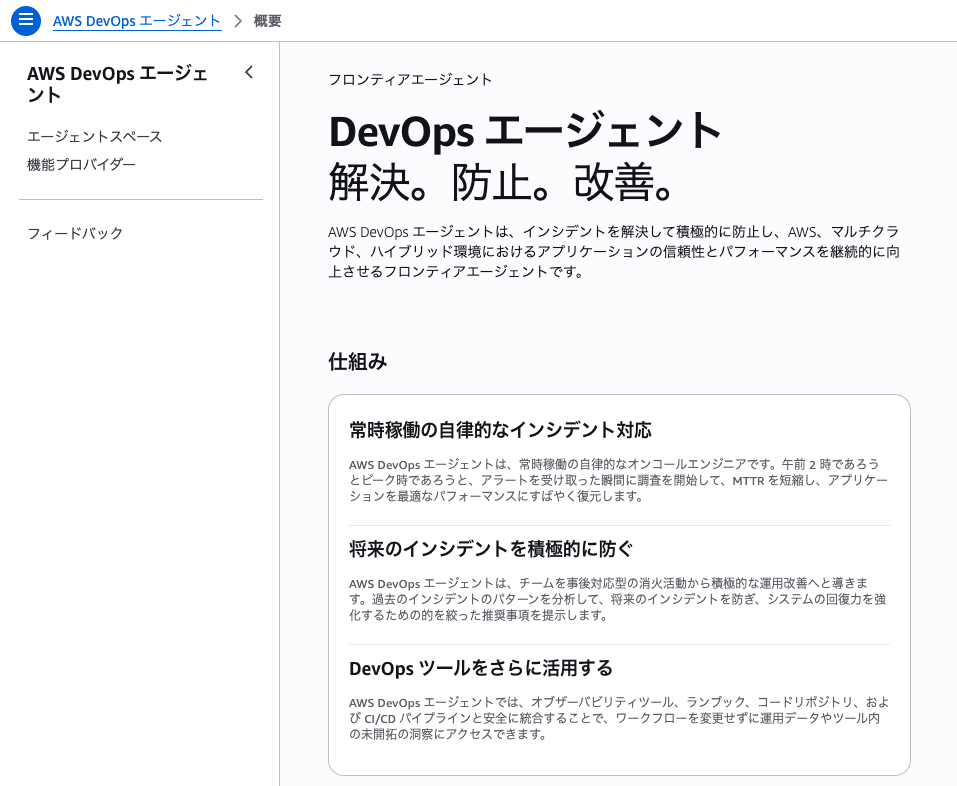Select the フロンティアエージェント label

coord(410,80)
